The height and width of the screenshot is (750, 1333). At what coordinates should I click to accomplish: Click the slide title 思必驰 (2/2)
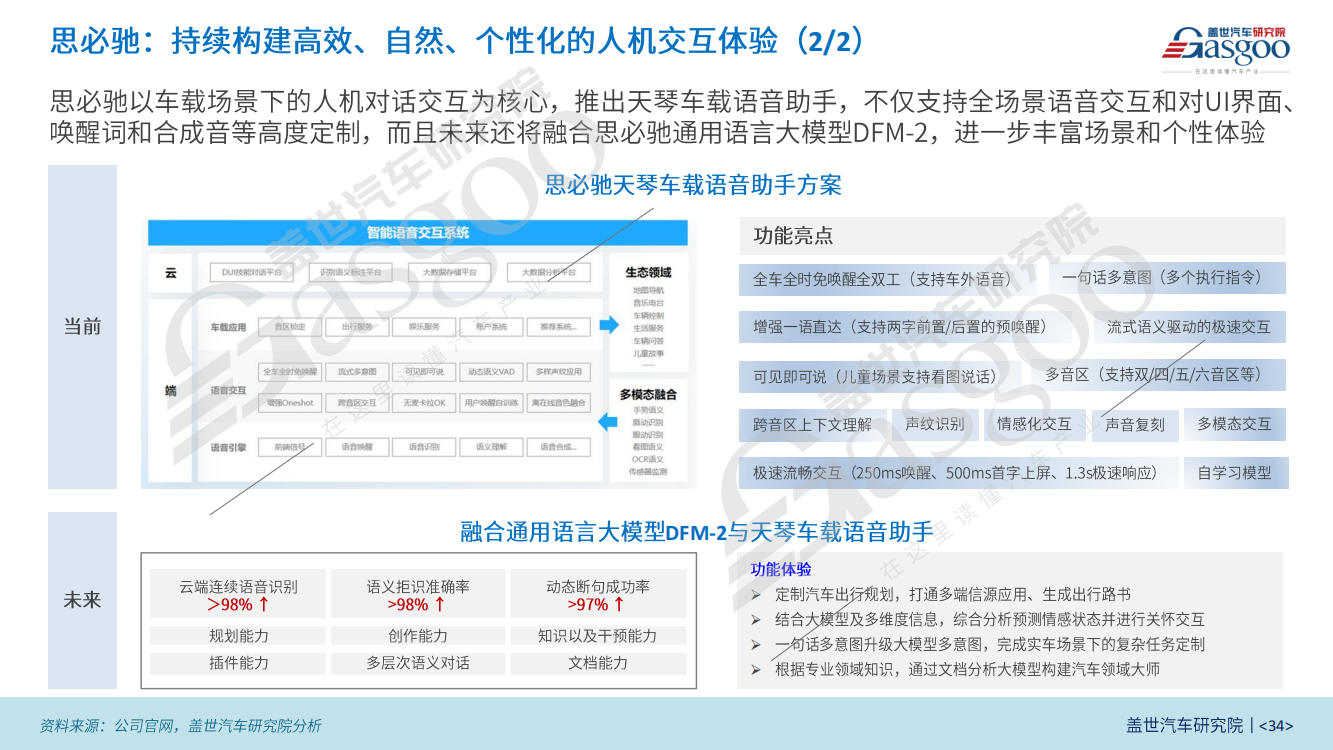[x=458, y=41]
